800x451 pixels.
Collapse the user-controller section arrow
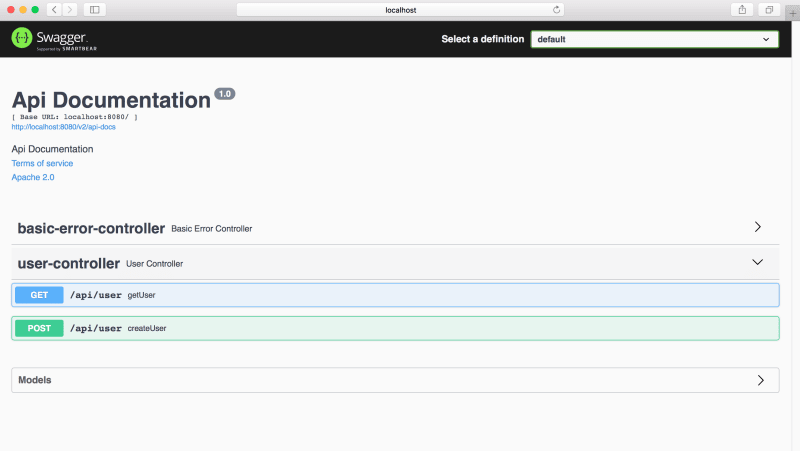tap(758, 262)
